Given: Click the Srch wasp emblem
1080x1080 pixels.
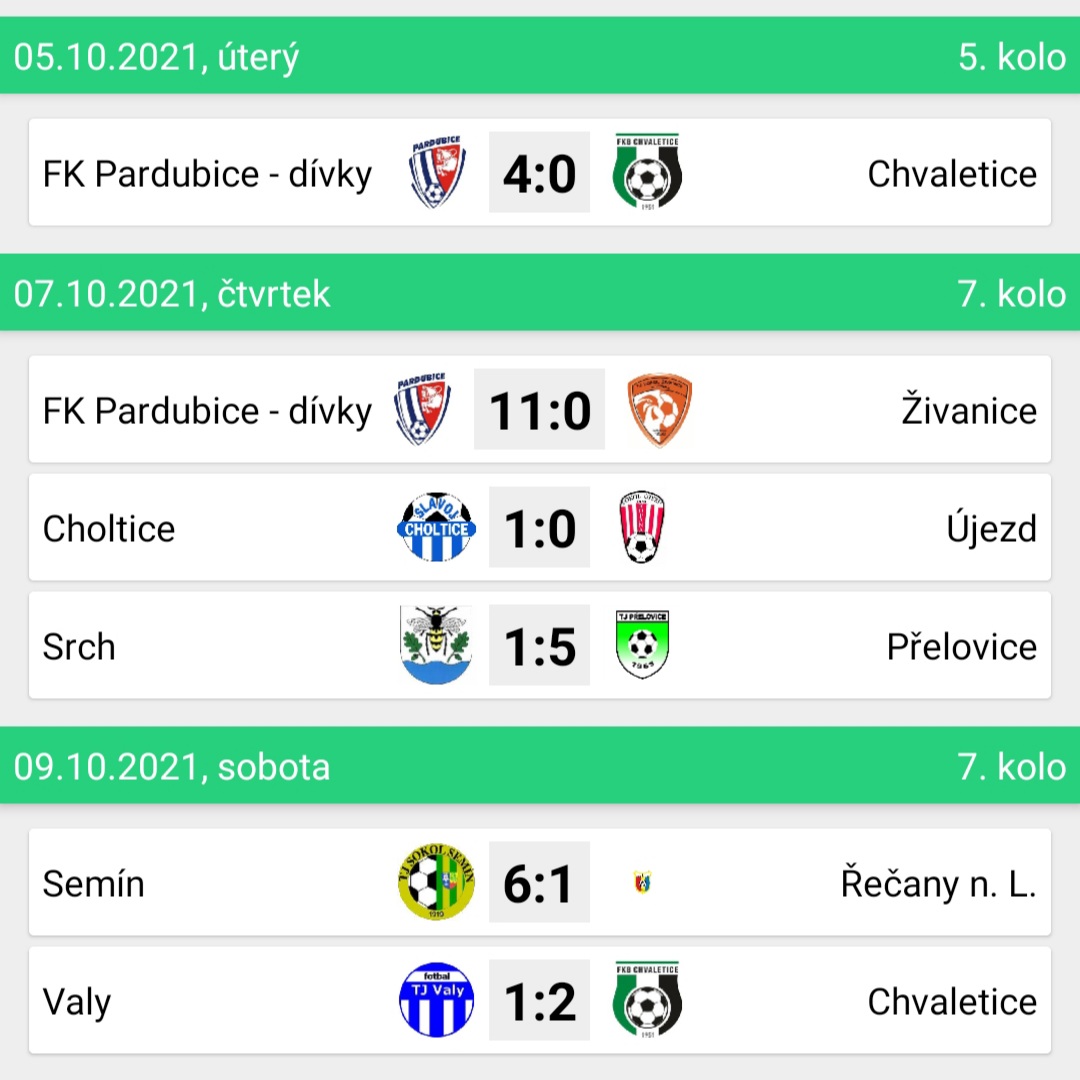Looking at the screenshot, I should (x=436, y=645).
